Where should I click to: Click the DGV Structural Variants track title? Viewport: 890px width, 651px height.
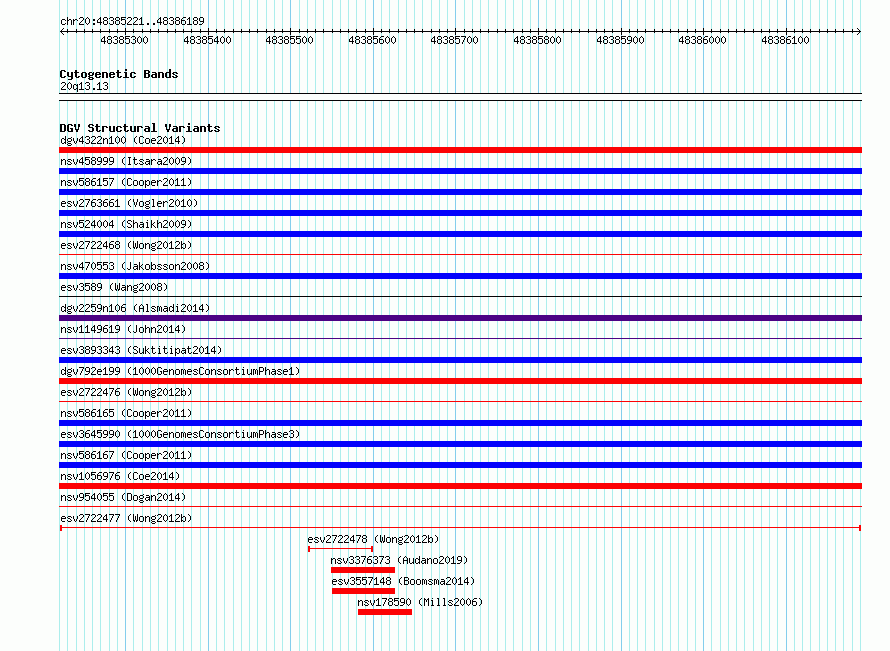[x=140, y=128]
